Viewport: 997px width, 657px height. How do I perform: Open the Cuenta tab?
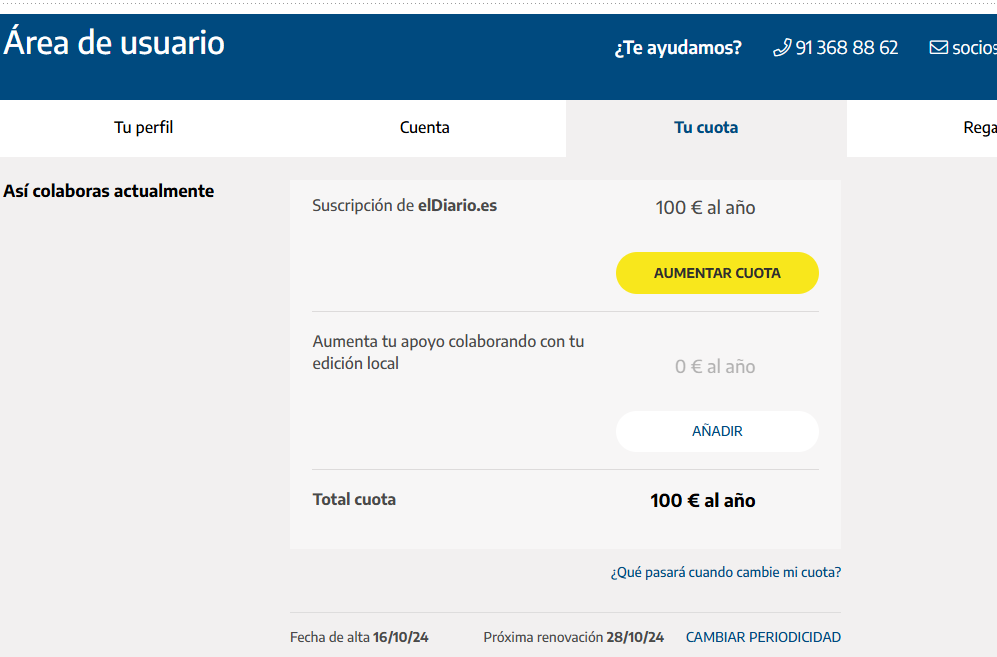click(425, 128)
